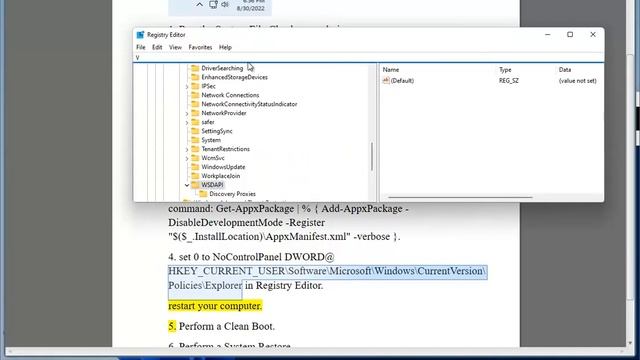This screenshot has height=360, width=640.
Task: Expand the IPSec key
Action: tap(187, 87)
